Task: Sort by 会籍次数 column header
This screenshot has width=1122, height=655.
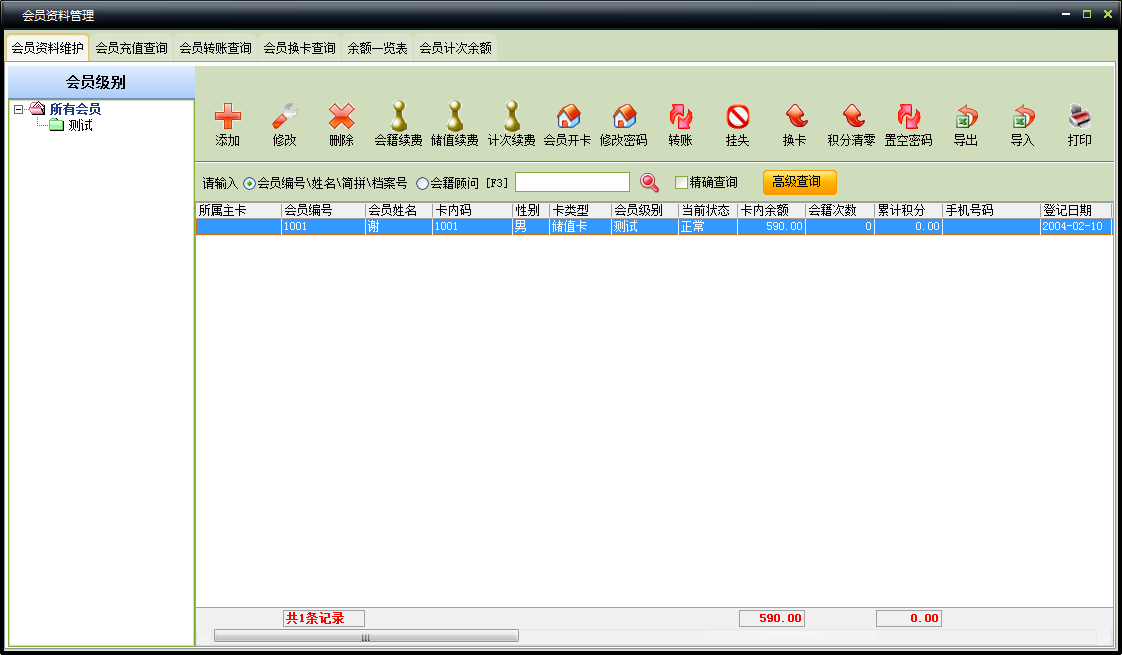Action: click(840, 210)
